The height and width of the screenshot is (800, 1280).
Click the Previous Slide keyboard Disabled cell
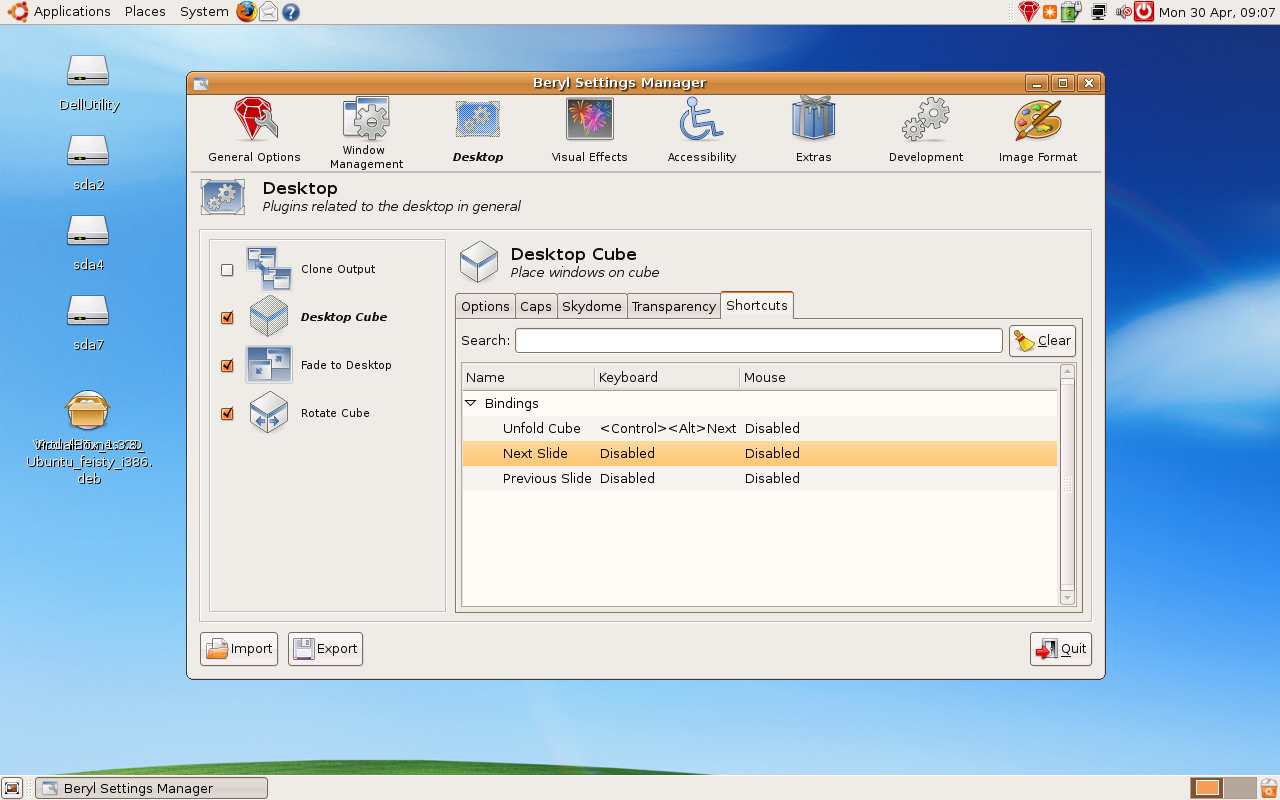(x=627, y=478)
